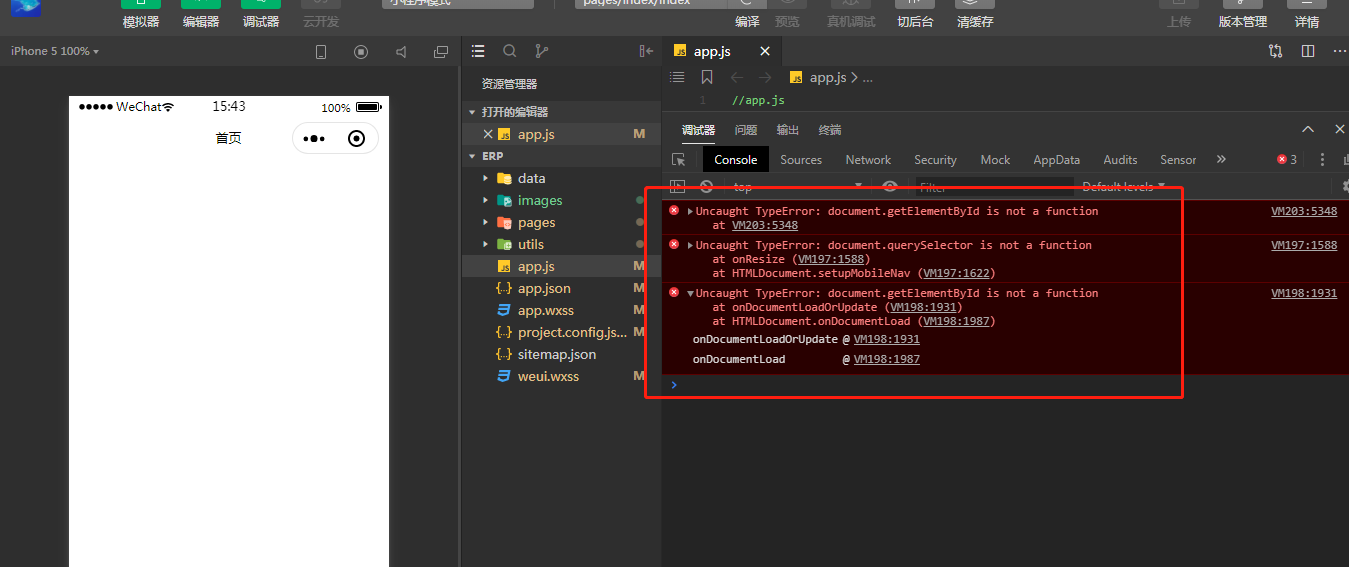Go back with left arrow in editor
Image resolution: width=1349 pixels, height=567 pixels.
pyautogui.click(x=737, y=77)
